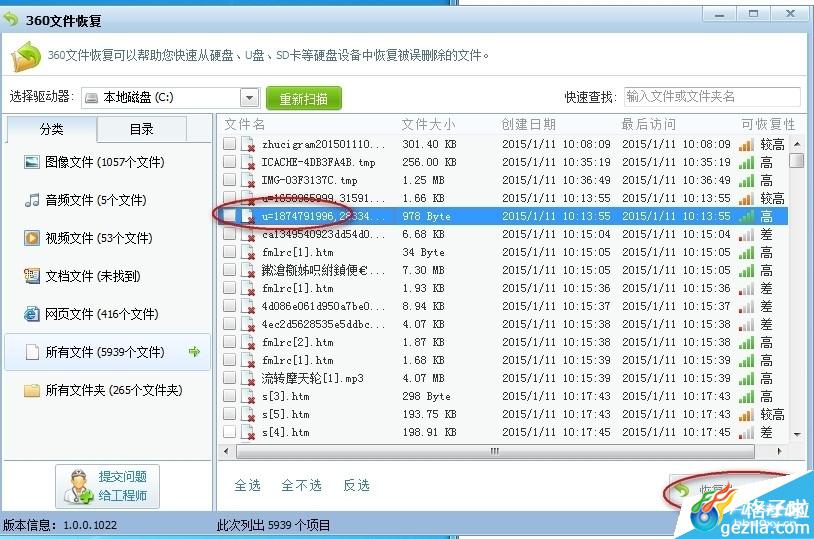Screen dimensions: 814x539
Task: Sort by 创建日期 column header
Action: point(528,125)
